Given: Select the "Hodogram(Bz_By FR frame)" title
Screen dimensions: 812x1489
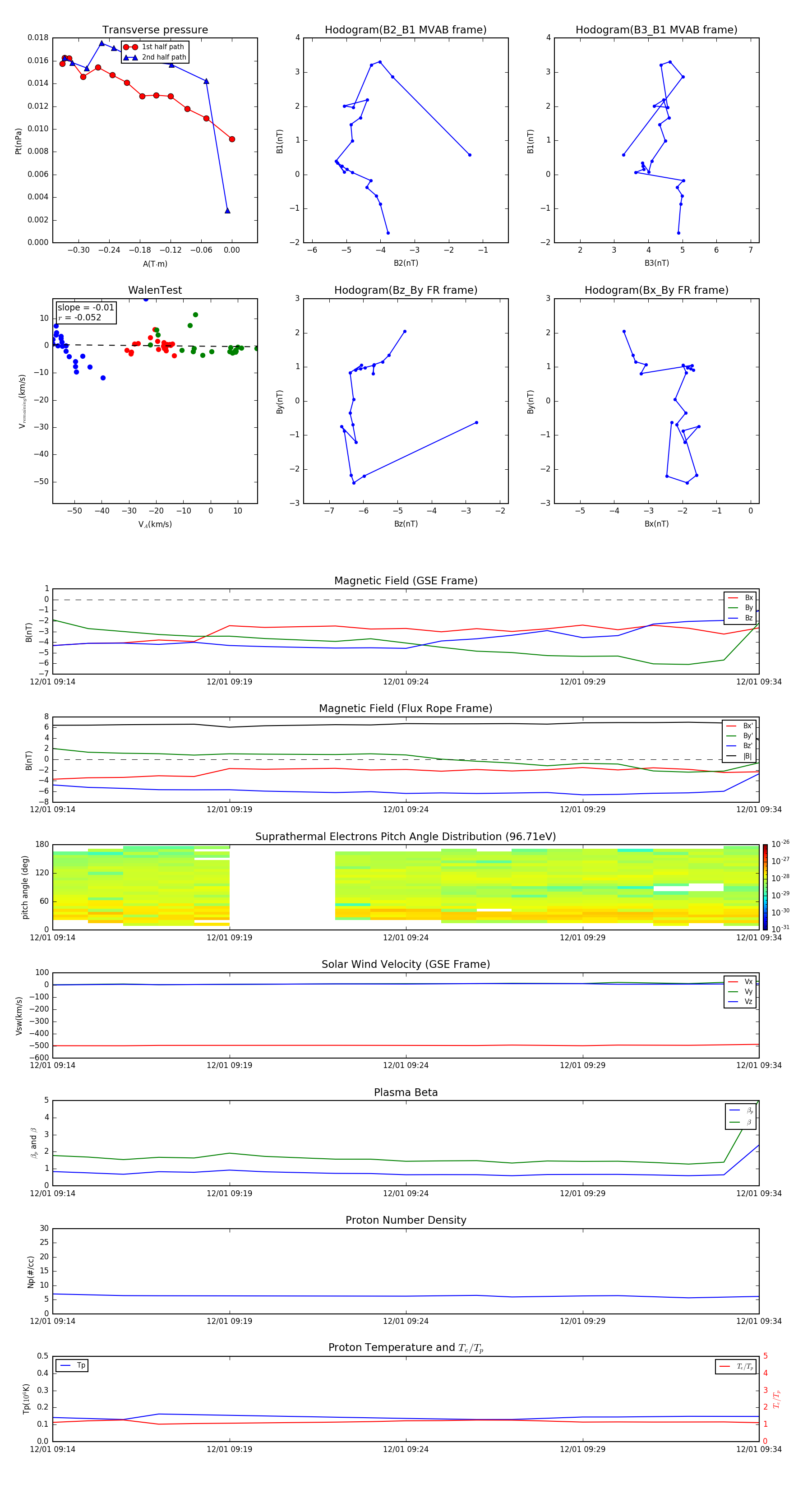Looking at the screenshot, I should (x=406, y=290).
